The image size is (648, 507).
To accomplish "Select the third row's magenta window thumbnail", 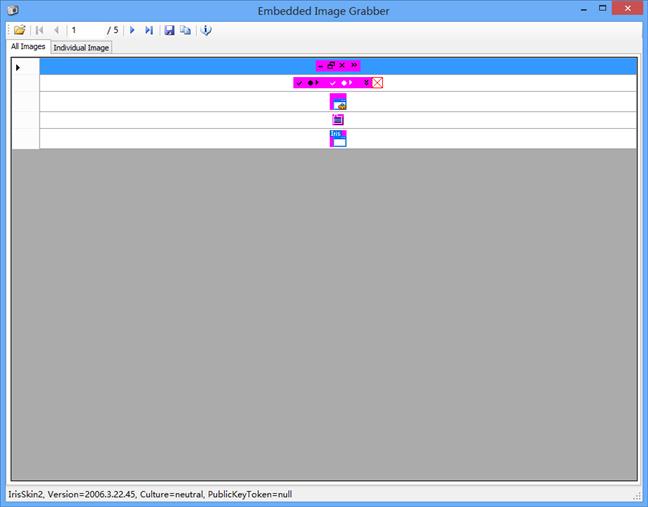I will 338,102.
